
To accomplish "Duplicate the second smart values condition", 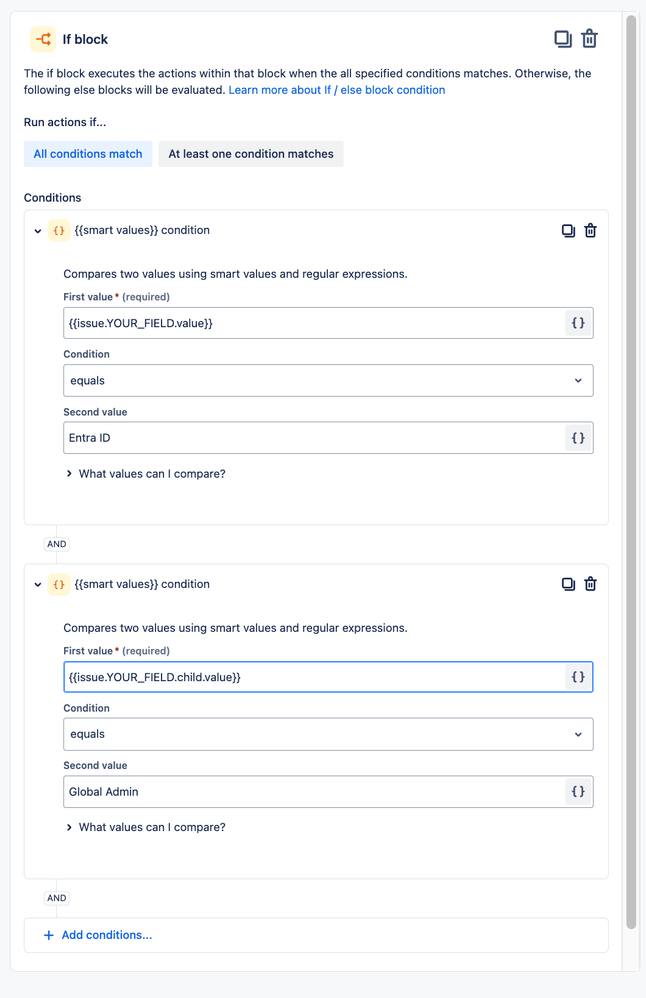I will (568, 584).
